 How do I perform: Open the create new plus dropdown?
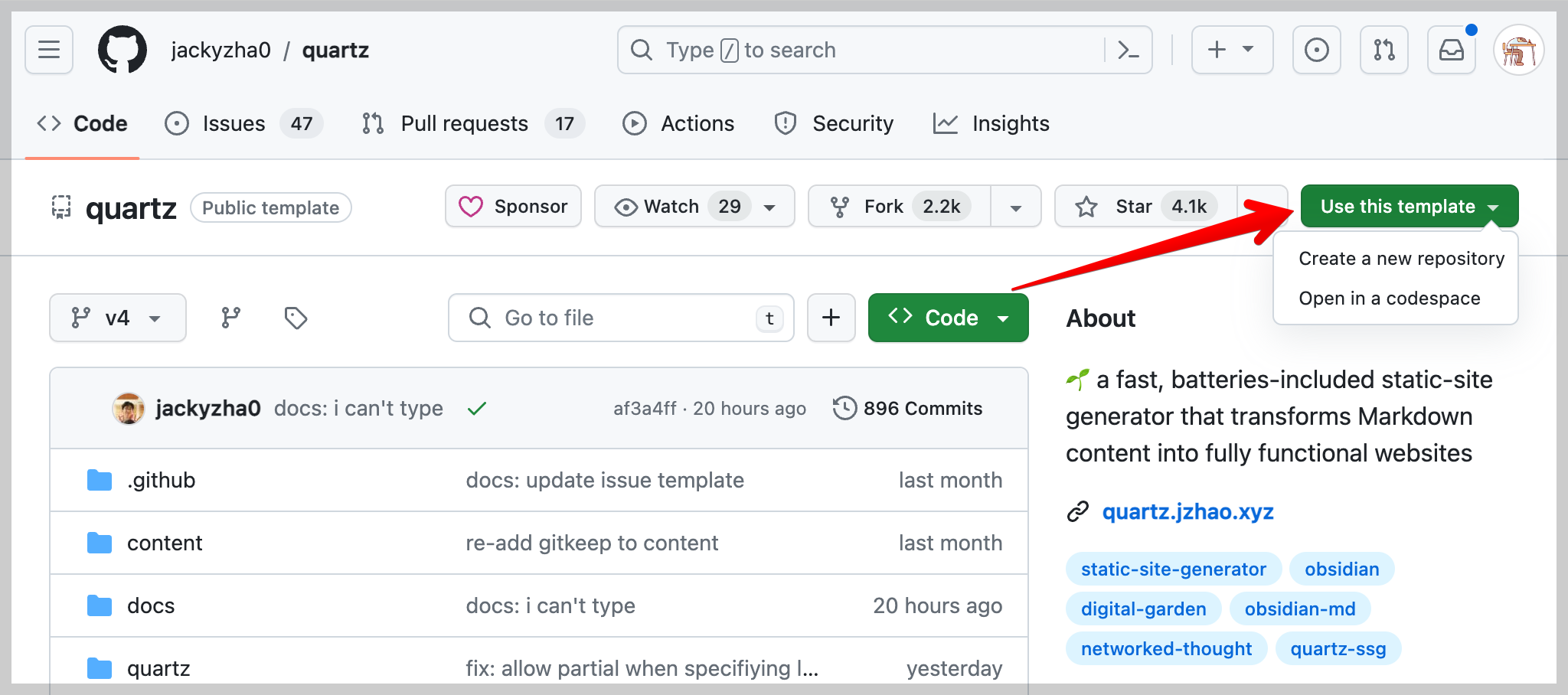point(1232,51)
